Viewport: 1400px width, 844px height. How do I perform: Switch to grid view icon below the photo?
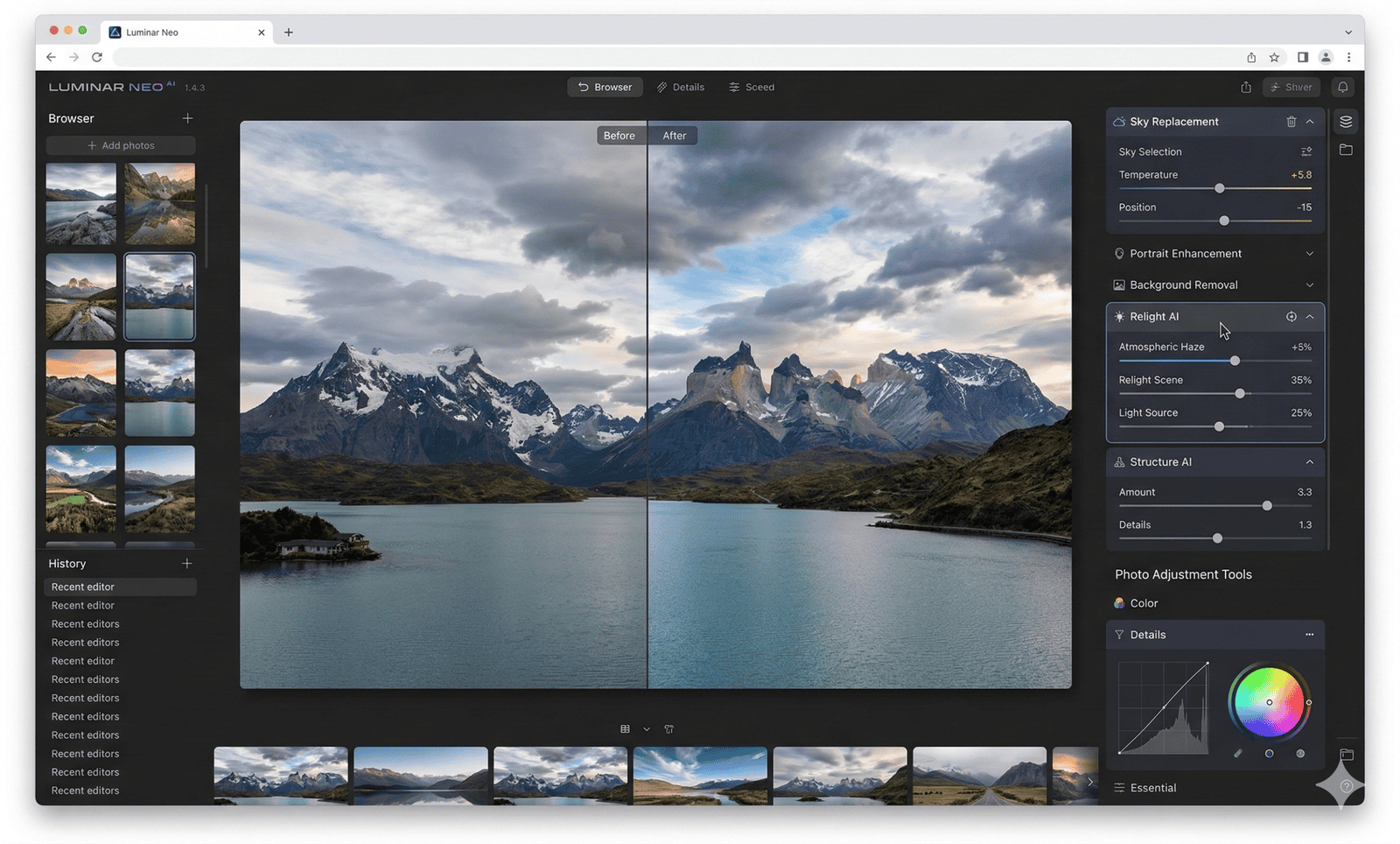click(x=625, y=728)
